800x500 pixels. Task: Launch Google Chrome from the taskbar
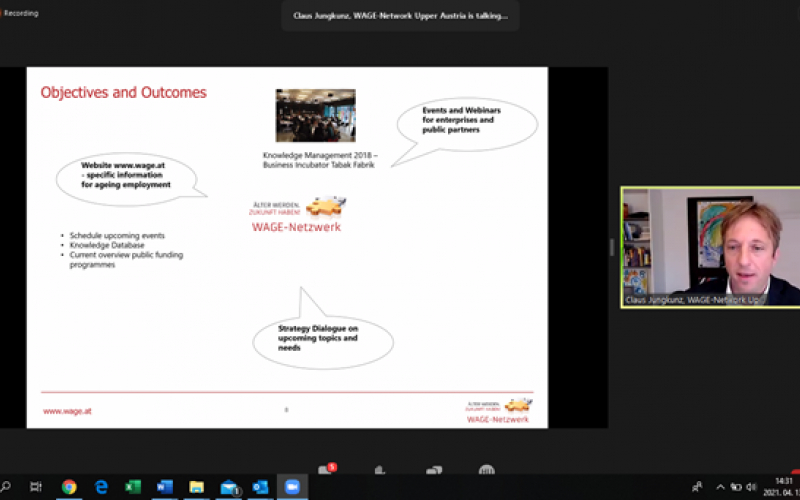pos(69,487)
